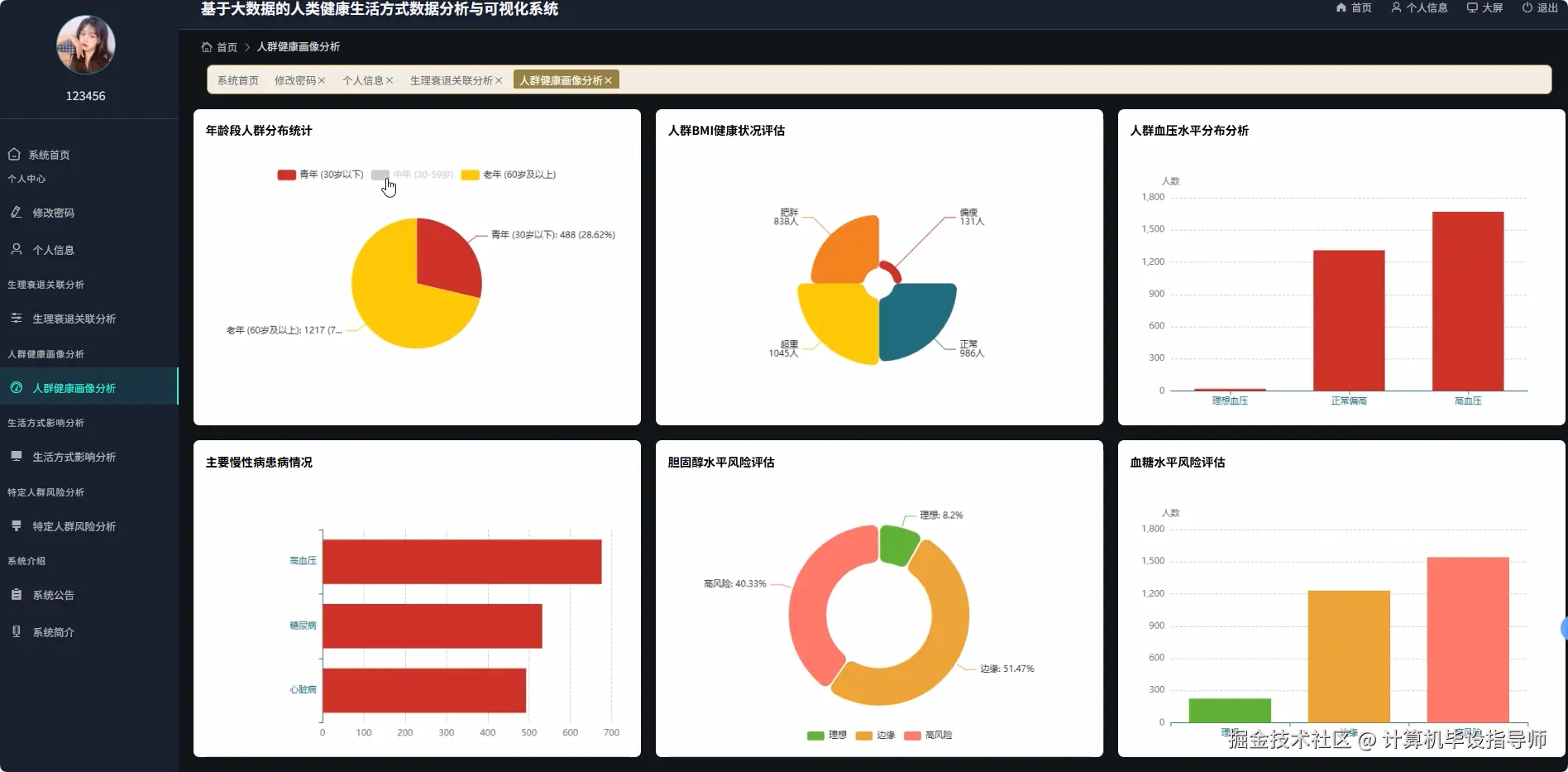
Task: Click the pencil icon next to 修改密码
Action: coord(16,212)
